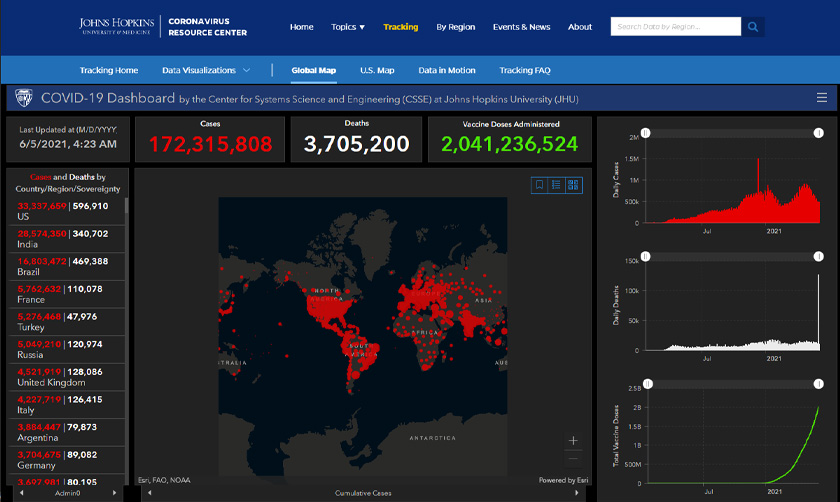Open the basemap gallery grid icon
This screenshot has height=502, width=840.
click(573, 185)
